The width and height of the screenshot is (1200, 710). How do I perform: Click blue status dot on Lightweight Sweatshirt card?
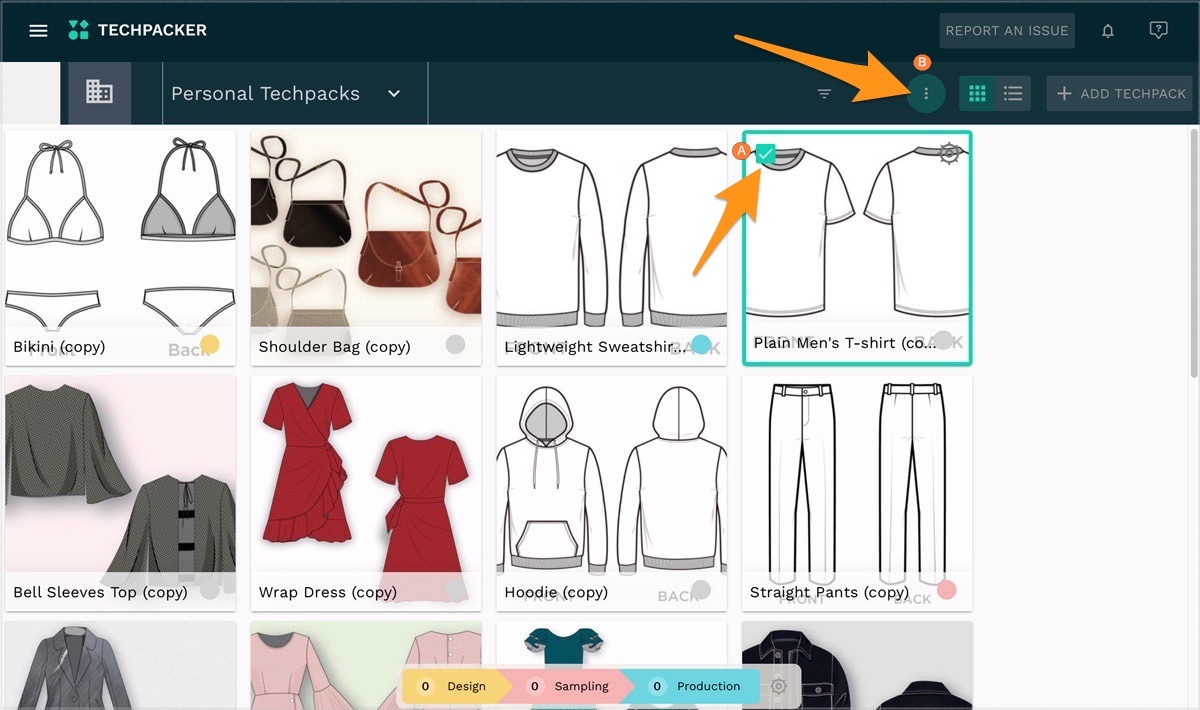[x=701, y=345]
